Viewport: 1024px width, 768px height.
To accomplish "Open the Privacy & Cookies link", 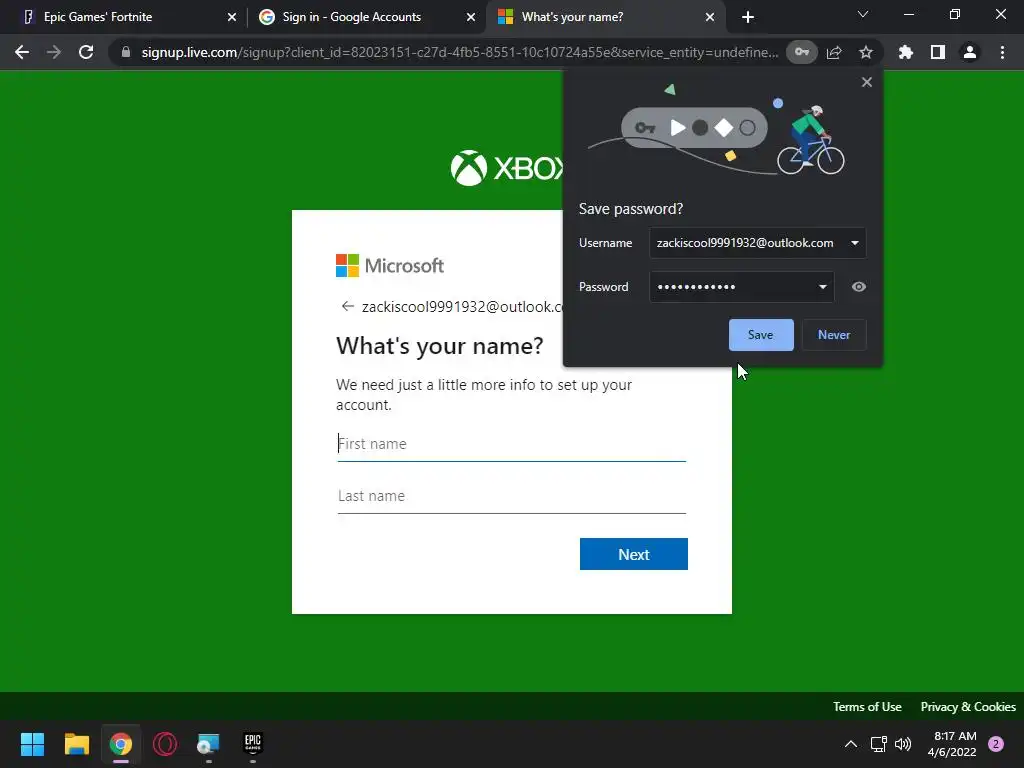I will (x=968, y=707).
